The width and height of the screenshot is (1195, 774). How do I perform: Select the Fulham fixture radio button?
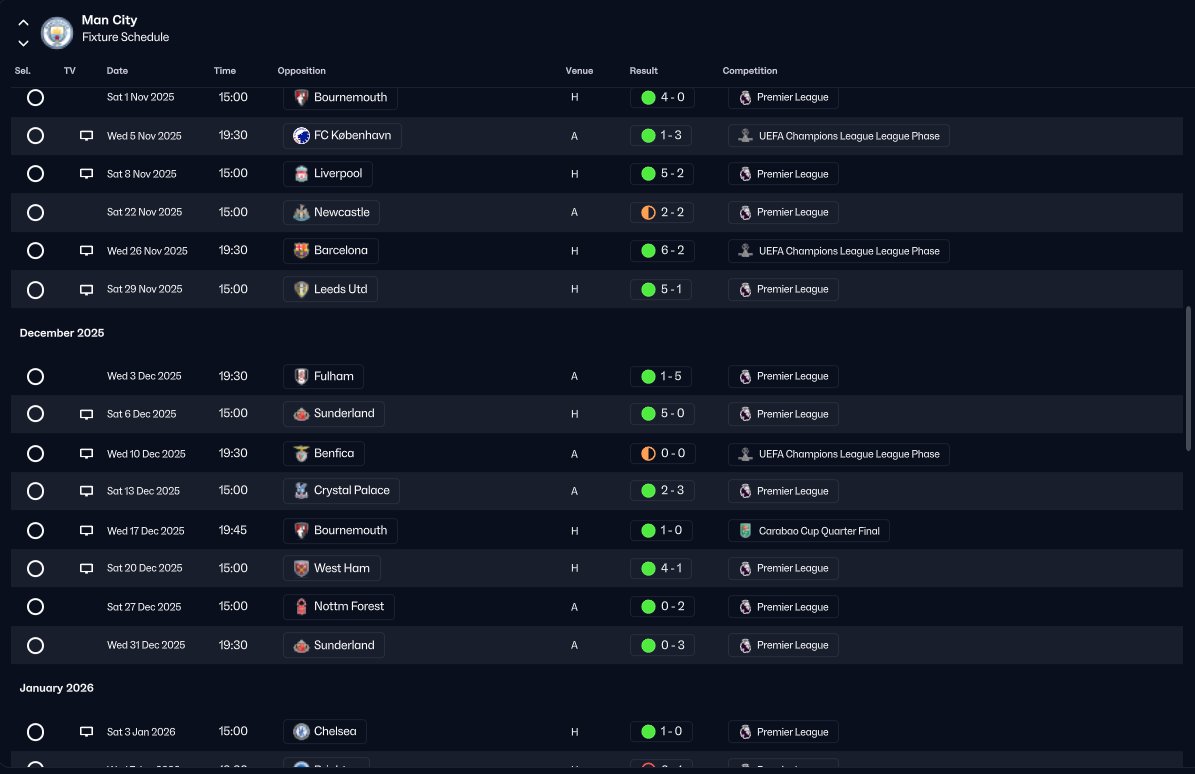coord(35,376)
